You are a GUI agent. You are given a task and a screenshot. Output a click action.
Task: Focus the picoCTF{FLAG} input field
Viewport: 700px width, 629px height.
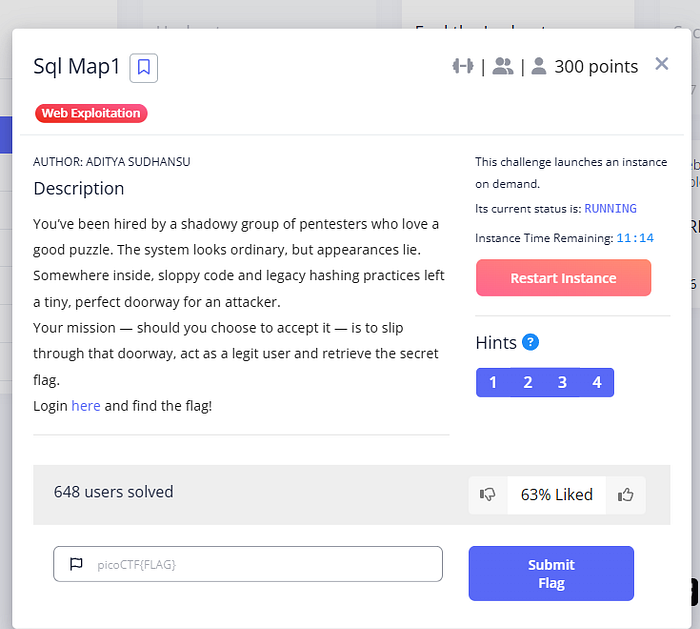click(248, 564)
